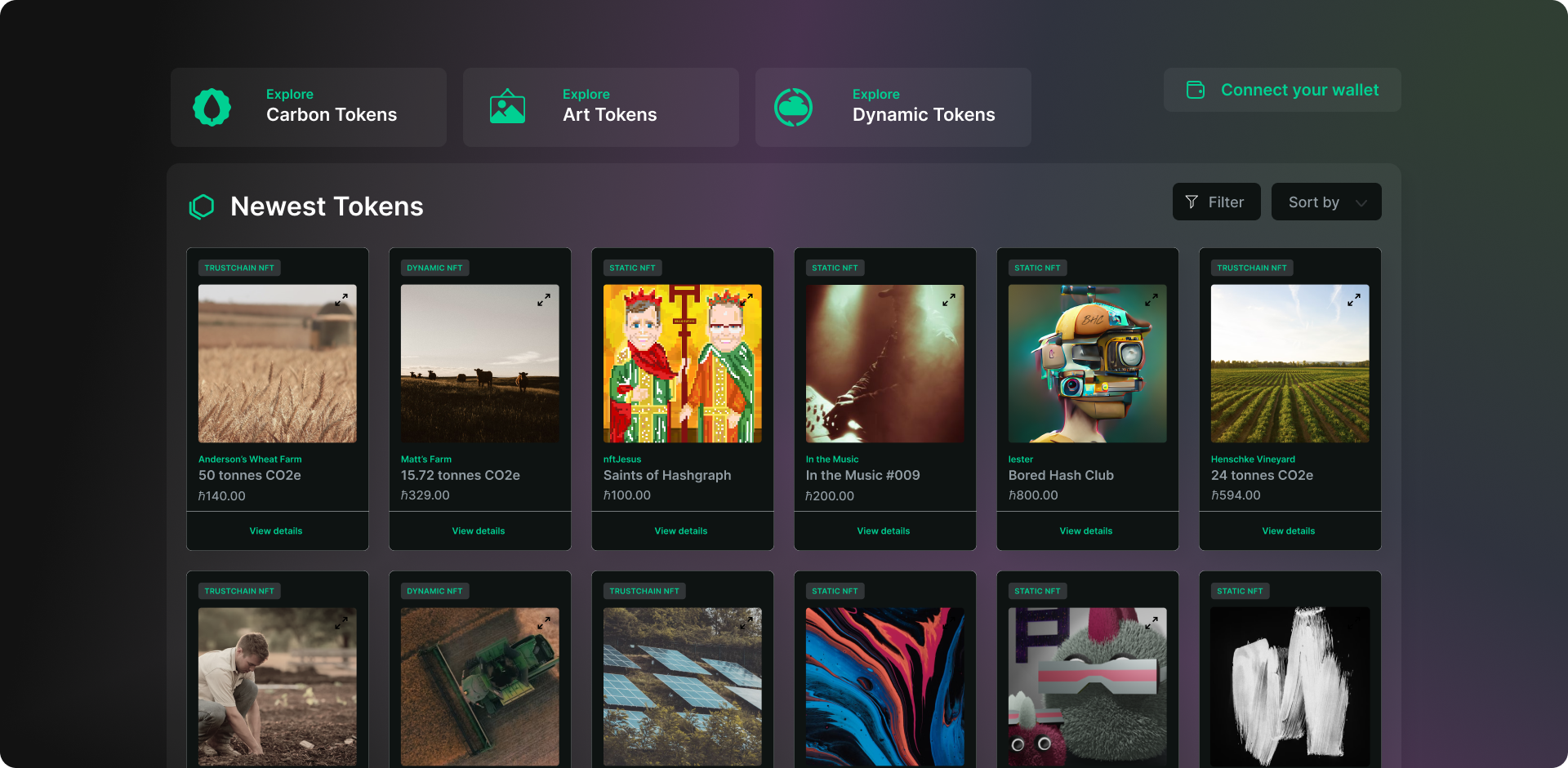Expand the Saints of Hashgraph image
This screenshot has height=768, width=1568.
click(x=746, y=300)
